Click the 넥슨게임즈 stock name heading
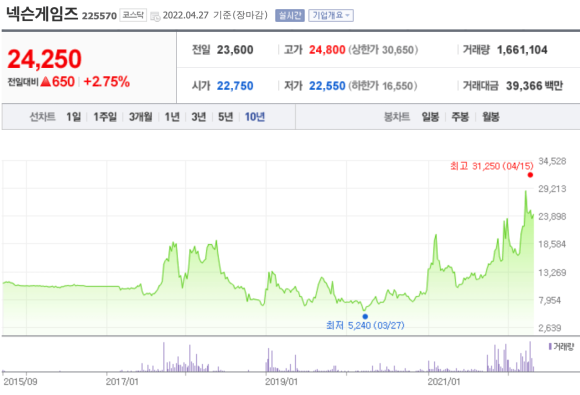Image resolution: width=580 pixels, height=395 pixels. click(x=42, y=14)
